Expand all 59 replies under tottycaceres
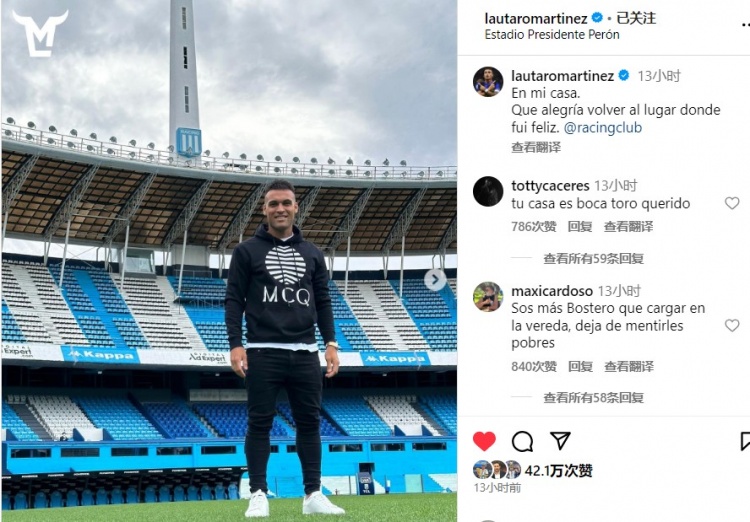The width and height of the screenshot is (750, 522). coord(593,259)
